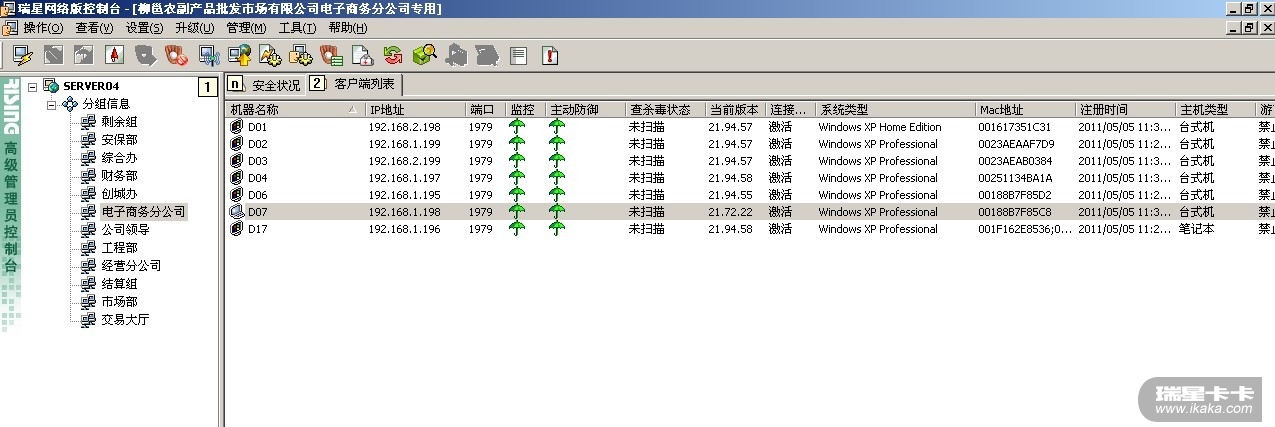Sort by the Mac地址 column header

click(1025, 109)
